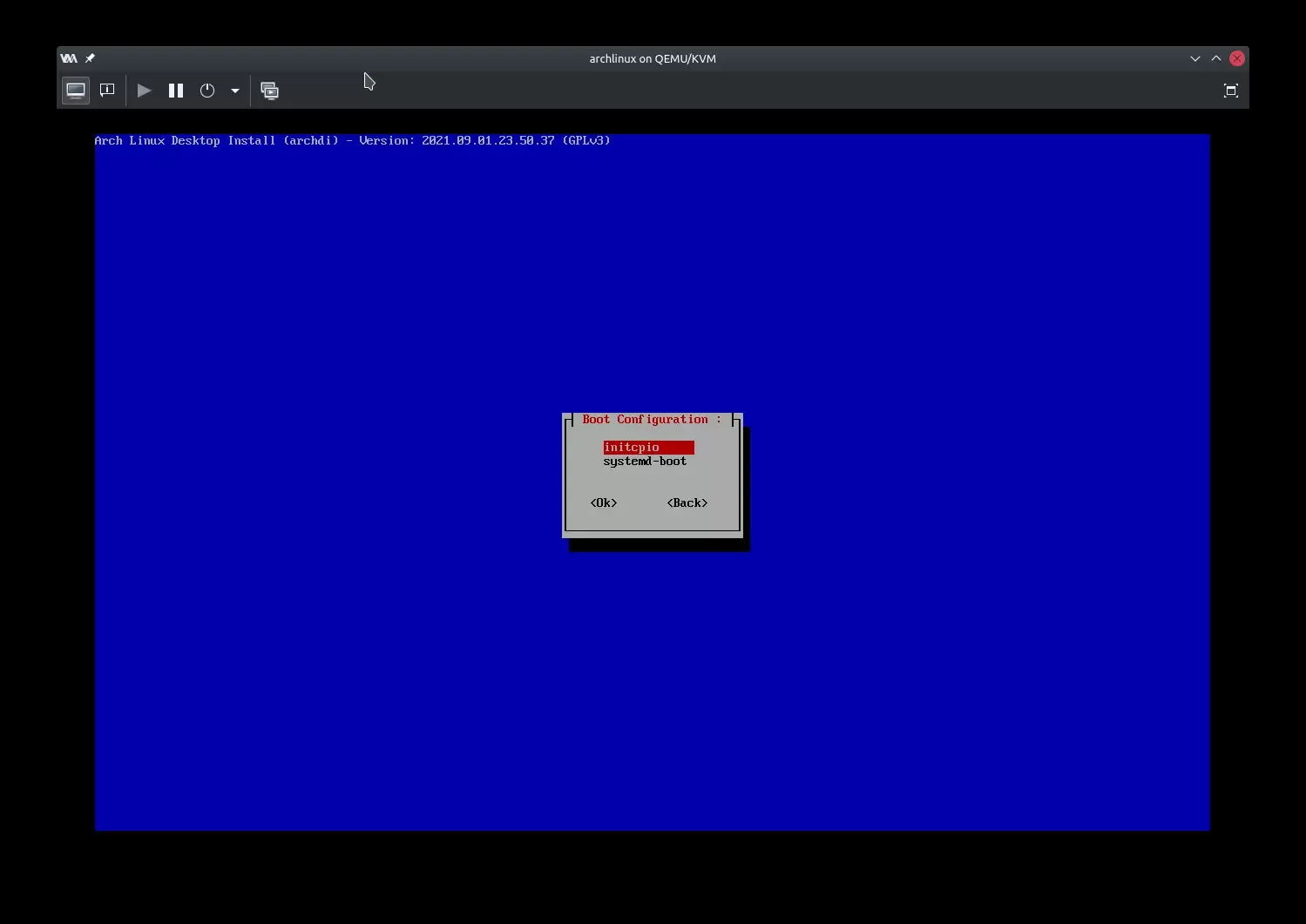The height and width of the screenshot is (924, 1306).
Task: Click the window title 'archlinux on QEMU/KVM'
Action: point(653,58)
